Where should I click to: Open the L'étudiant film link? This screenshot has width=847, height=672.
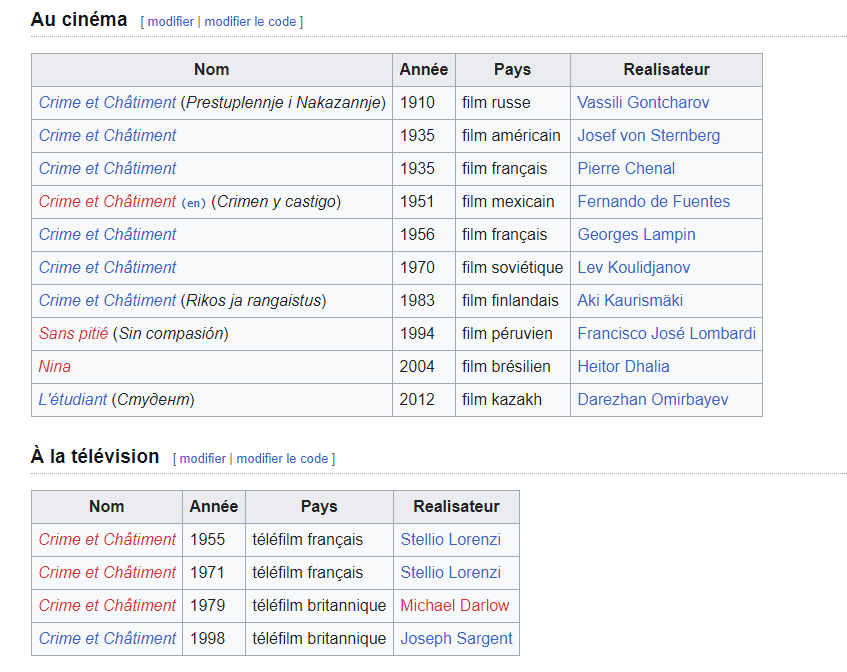73,399
